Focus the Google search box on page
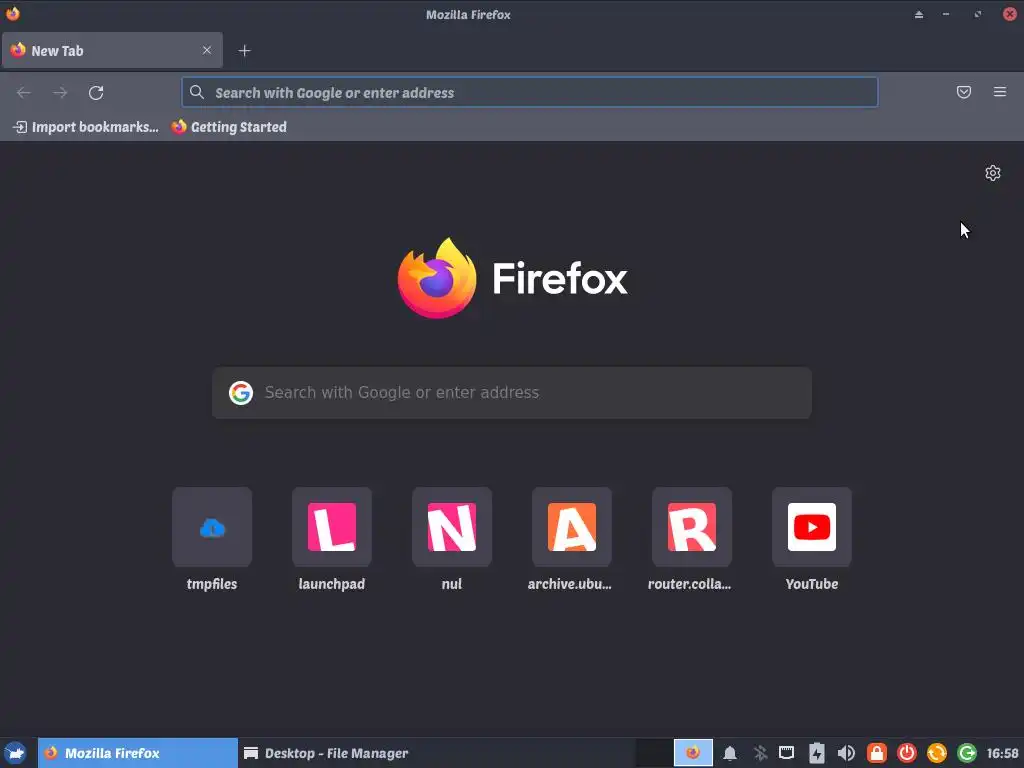Screen dimensions: 1024x768 click(512, 392)
